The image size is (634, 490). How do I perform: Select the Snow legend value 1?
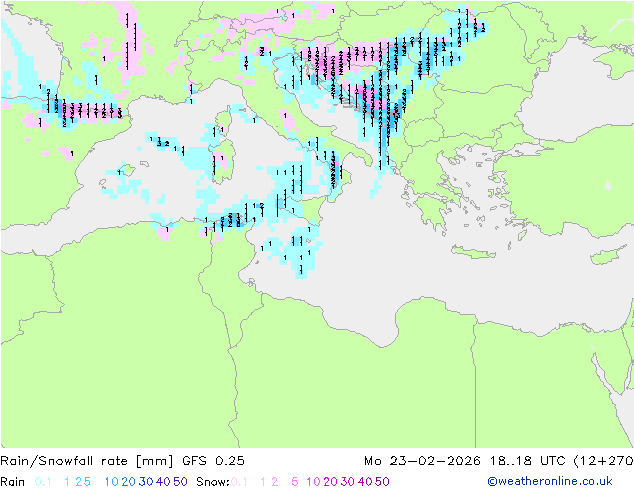click(263, 482)
